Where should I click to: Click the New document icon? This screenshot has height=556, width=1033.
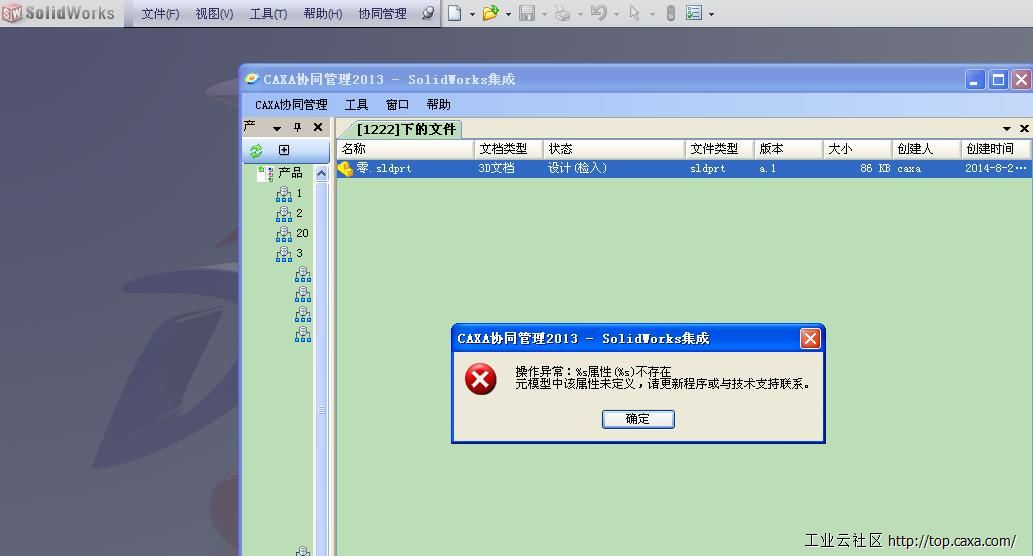pos(455,13)
